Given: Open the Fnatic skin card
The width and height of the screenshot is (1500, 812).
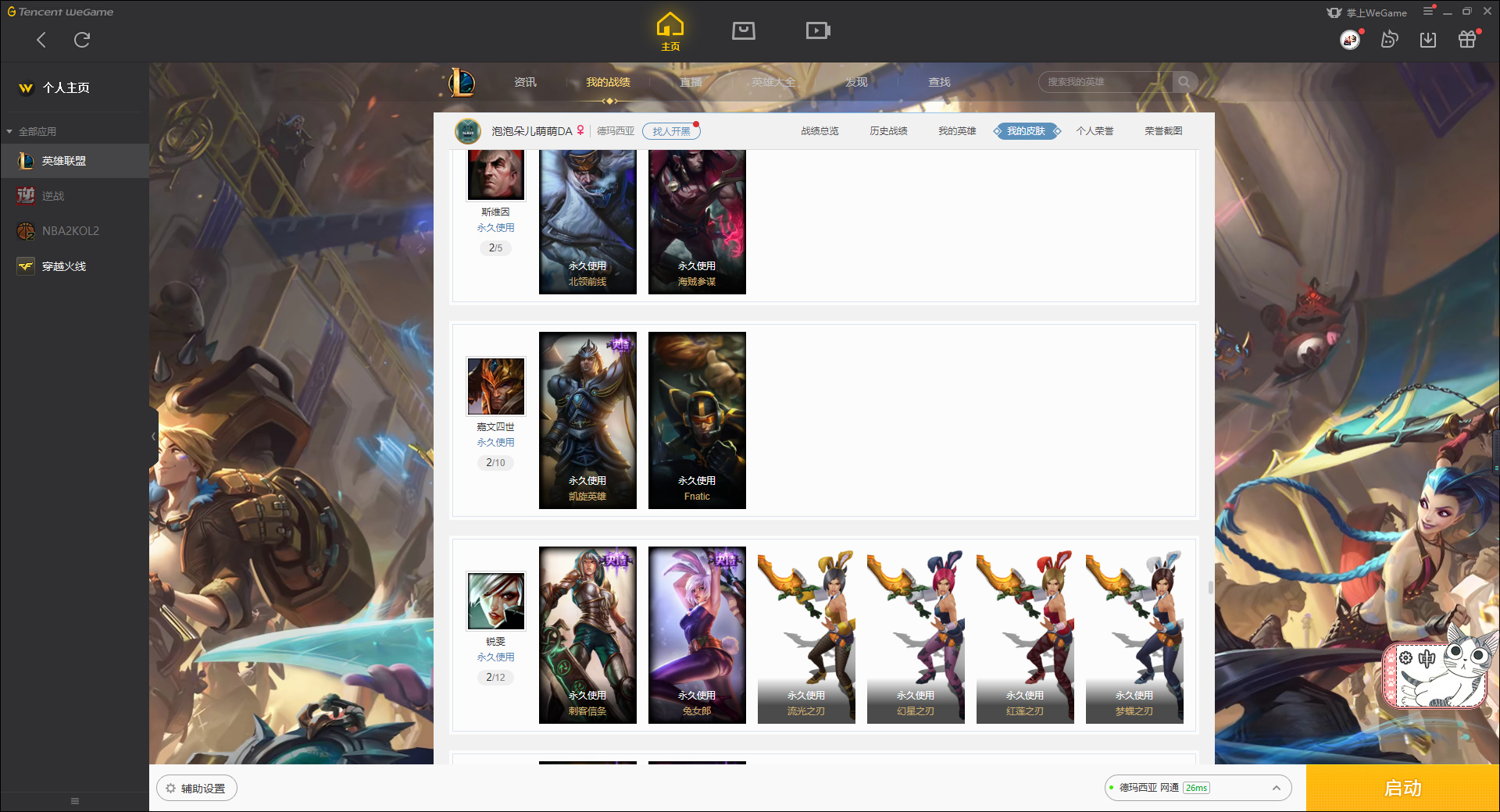Looking at the screenshot, I should 697,420.
